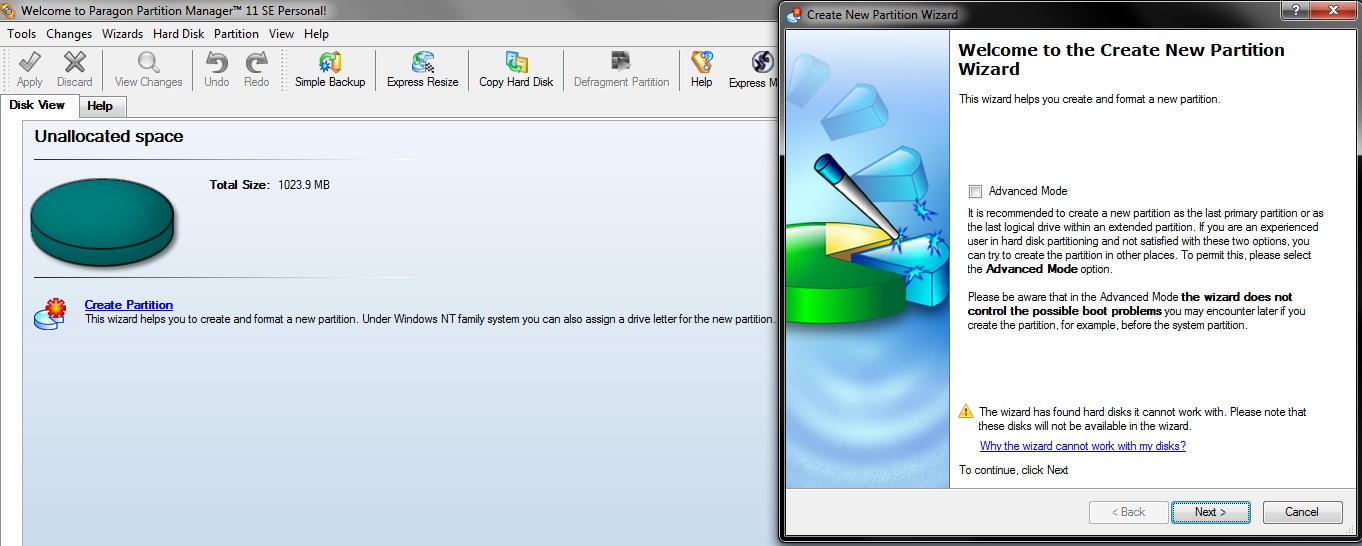Open the Partition menu
Image resolution: width=1362 pixels, height=546 pixels.
coord(236,34)
